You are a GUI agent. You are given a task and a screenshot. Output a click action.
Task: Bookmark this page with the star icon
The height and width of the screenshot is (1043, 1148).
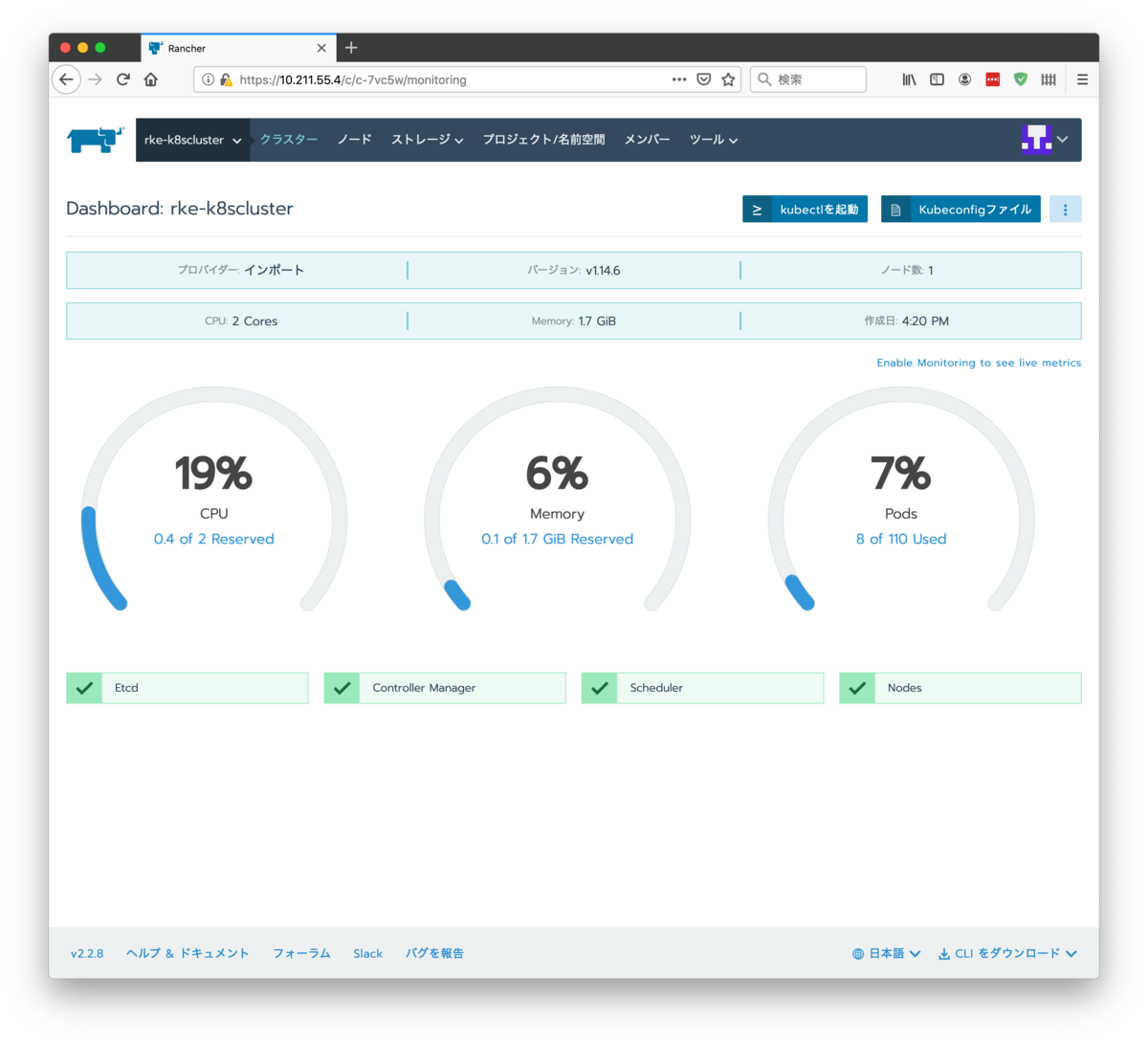728,79
